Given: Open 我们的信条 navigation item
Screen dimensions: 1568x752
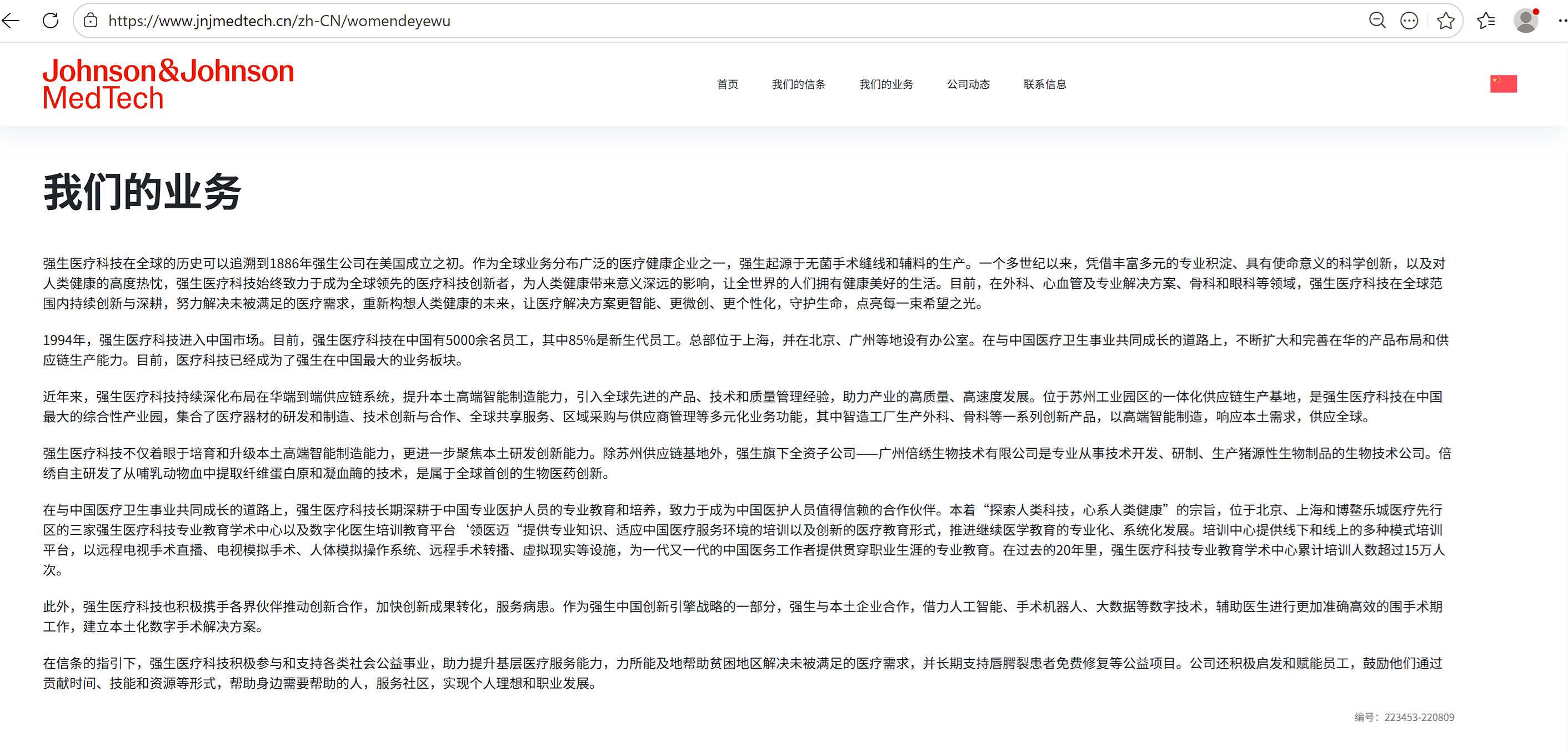Looking at the screenshot, I should point(799,84).
